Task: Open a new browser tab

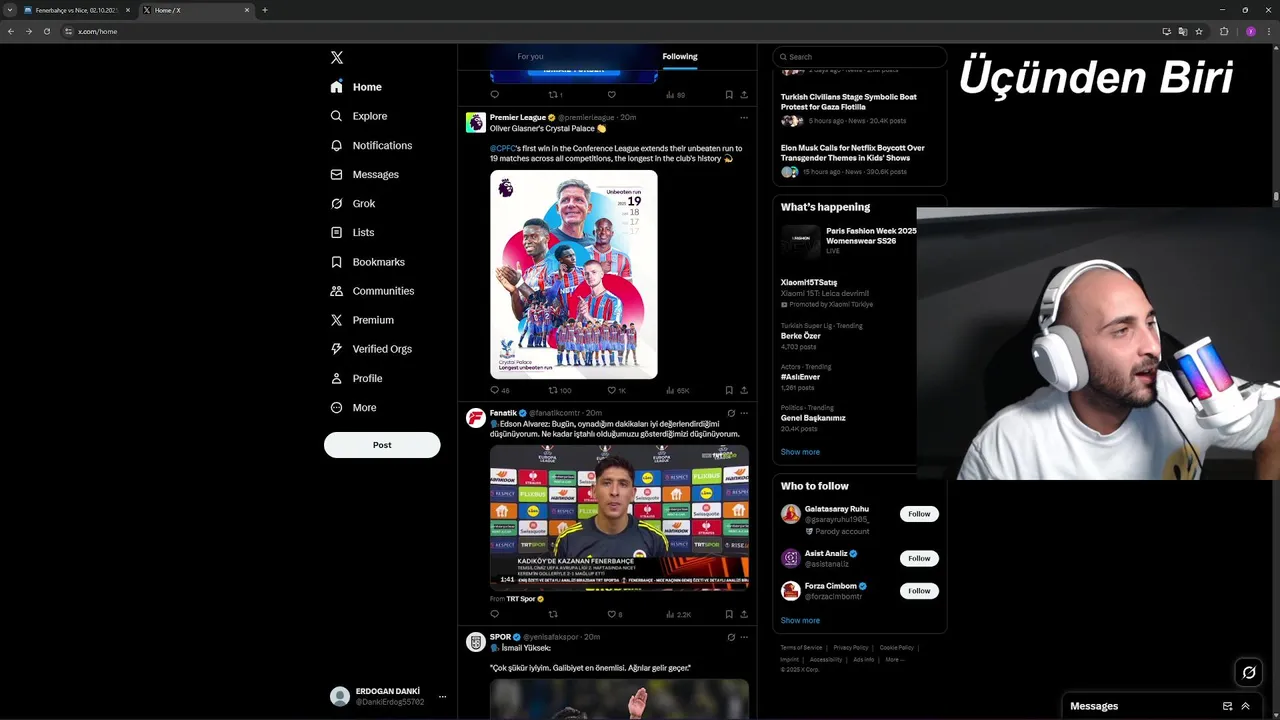Action: click(x=265, y=10)
